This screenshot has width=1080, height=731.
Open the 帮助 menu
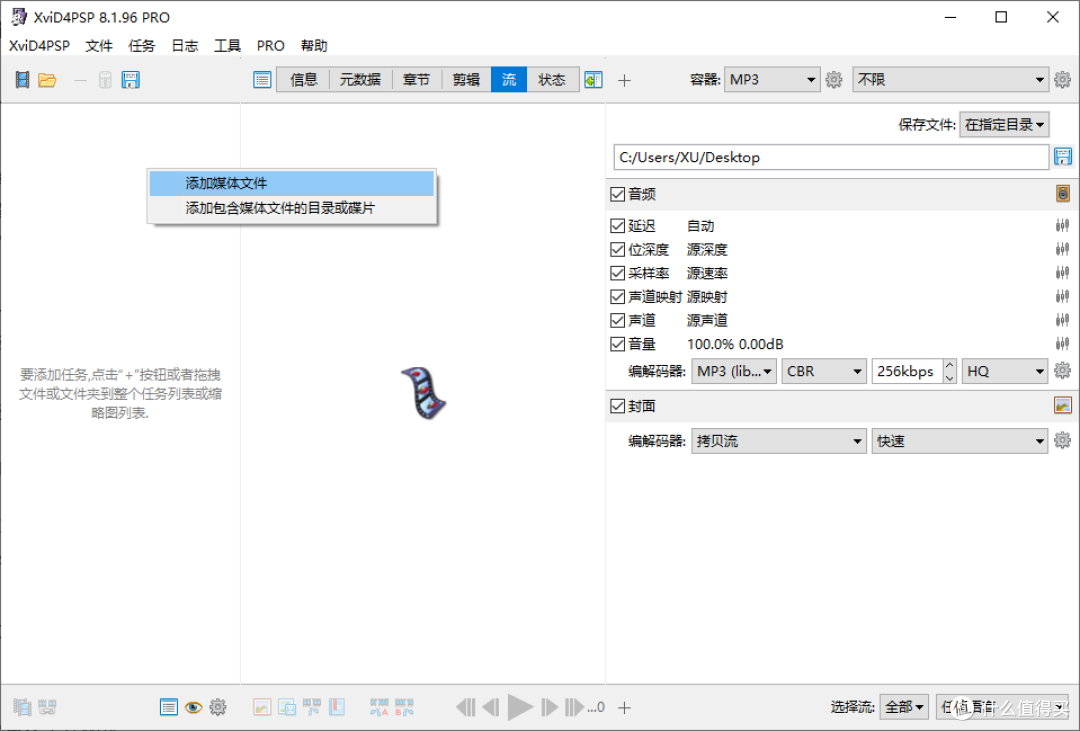(314, 45)
